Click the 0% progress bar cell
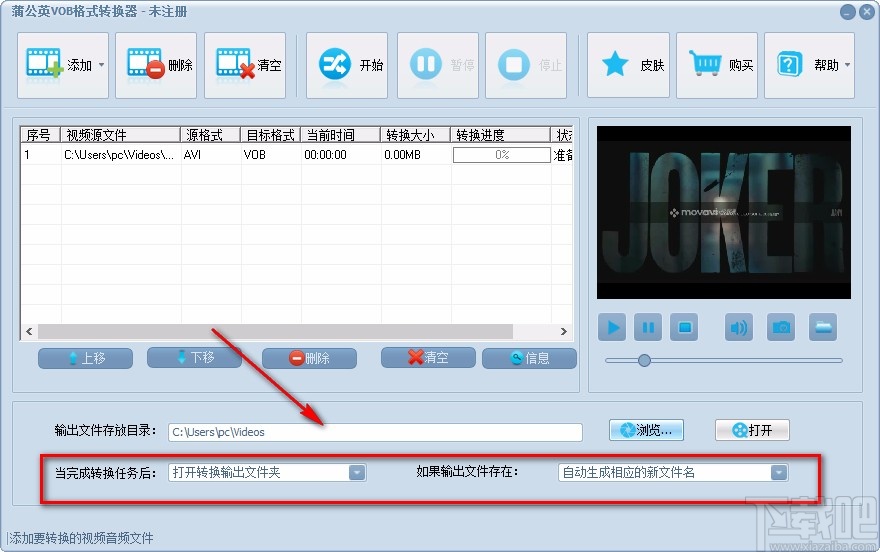Screen dimensions: 880x552 [502, 155]
